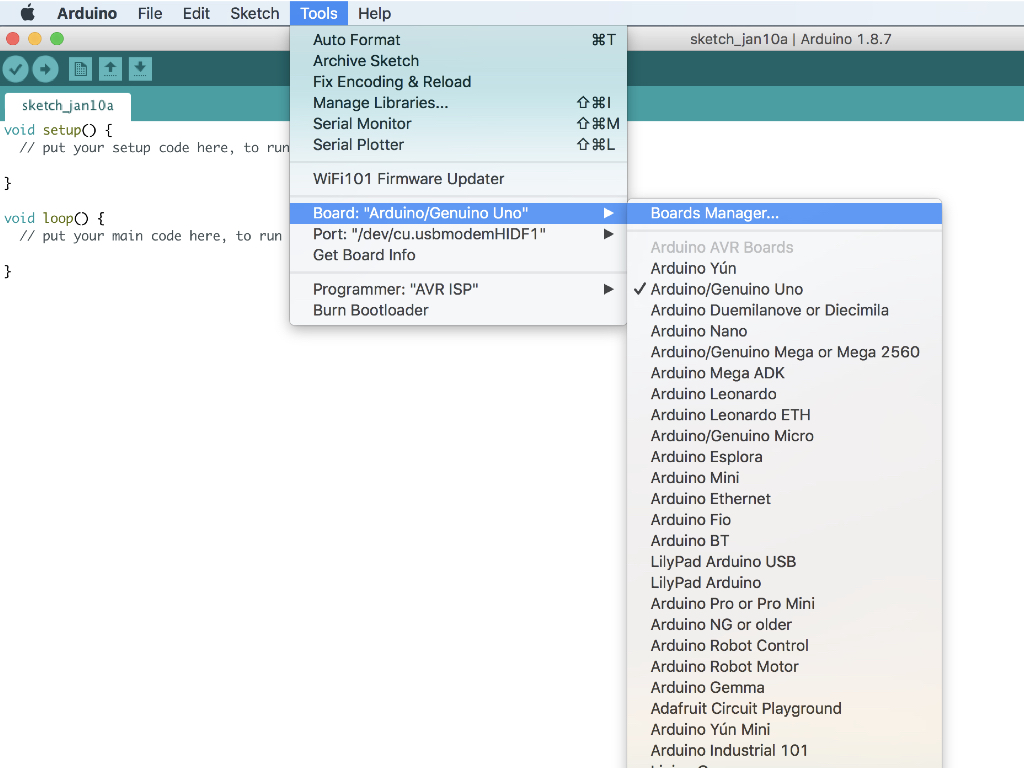
Task: Open the Edit menu
Action: (196, 13)
